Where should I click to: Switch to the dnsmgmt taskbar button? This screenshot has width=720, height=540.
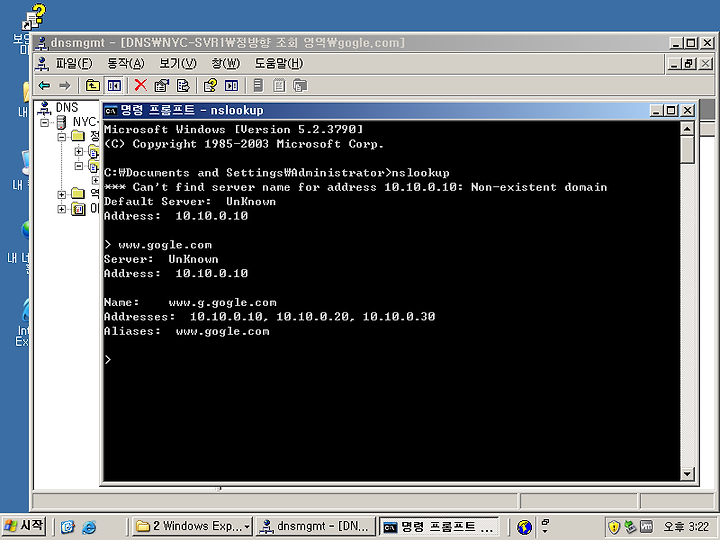[315, 526]
